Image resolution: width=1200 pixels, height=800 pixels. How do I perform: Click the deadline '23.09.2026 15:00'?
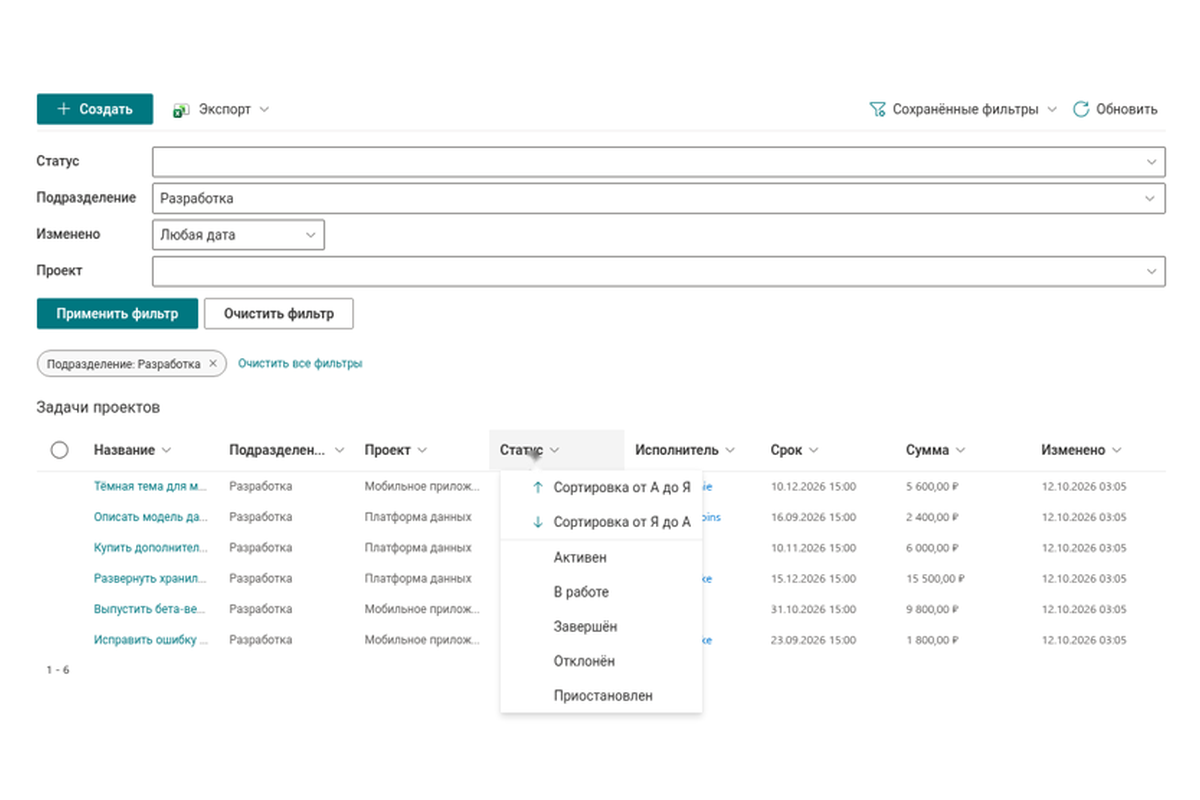[813, 639]
